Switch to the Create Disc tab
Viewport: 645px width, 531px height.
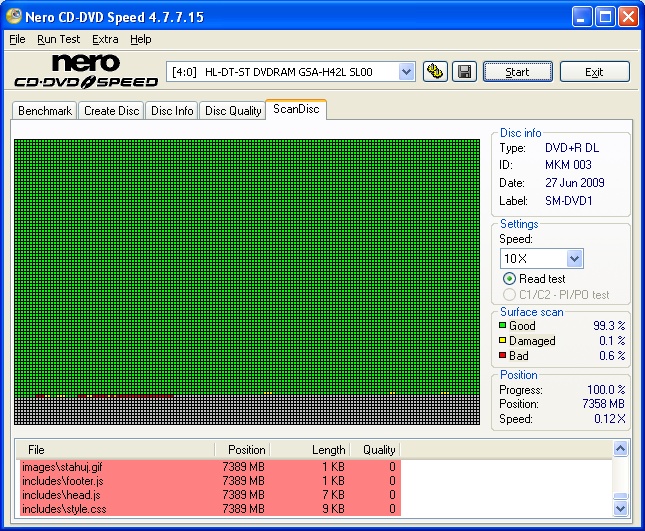(111, 111)
